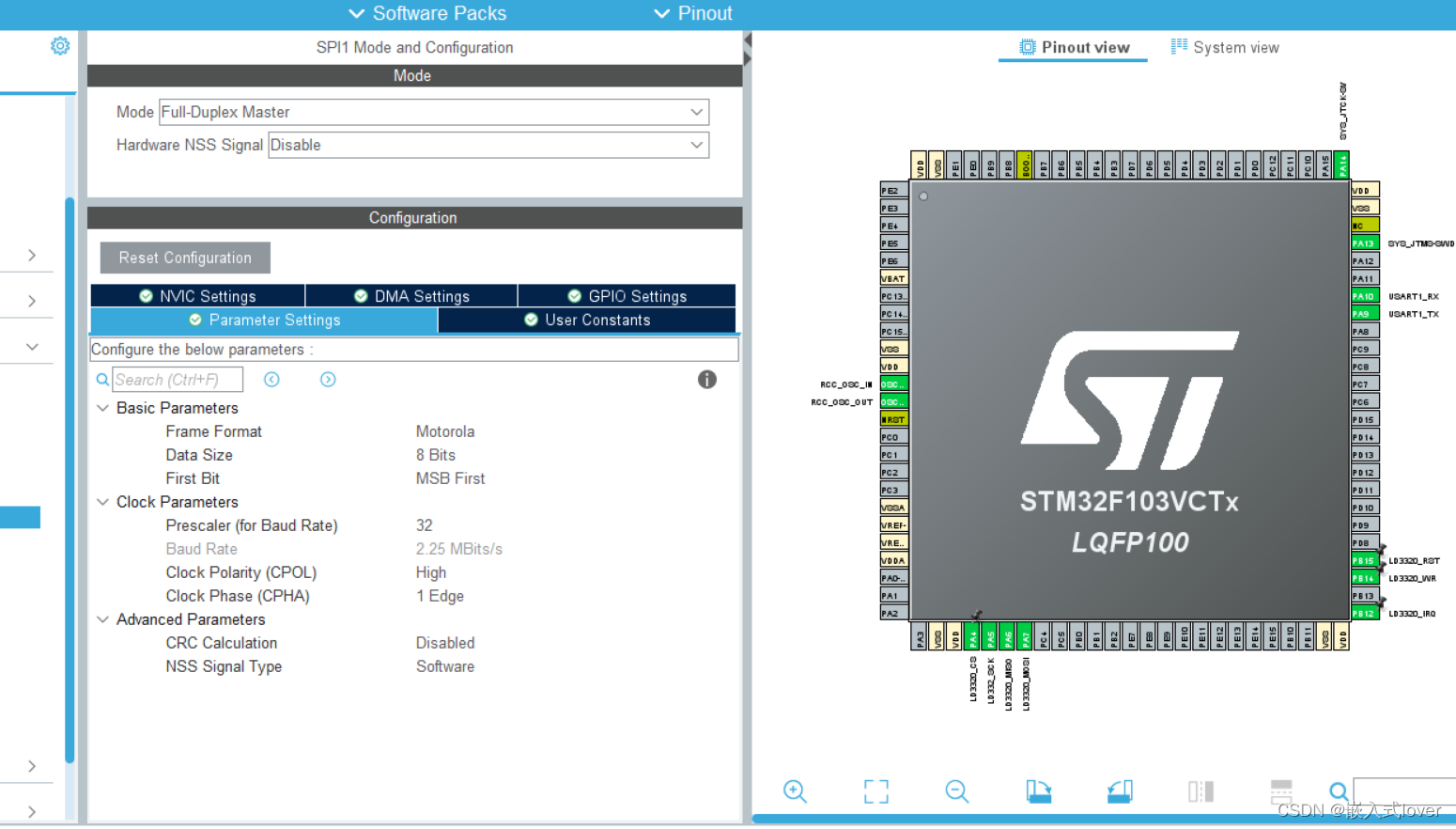
Task: Click the PA4 LD3320_CS pin
Action: tap(973, 636)
